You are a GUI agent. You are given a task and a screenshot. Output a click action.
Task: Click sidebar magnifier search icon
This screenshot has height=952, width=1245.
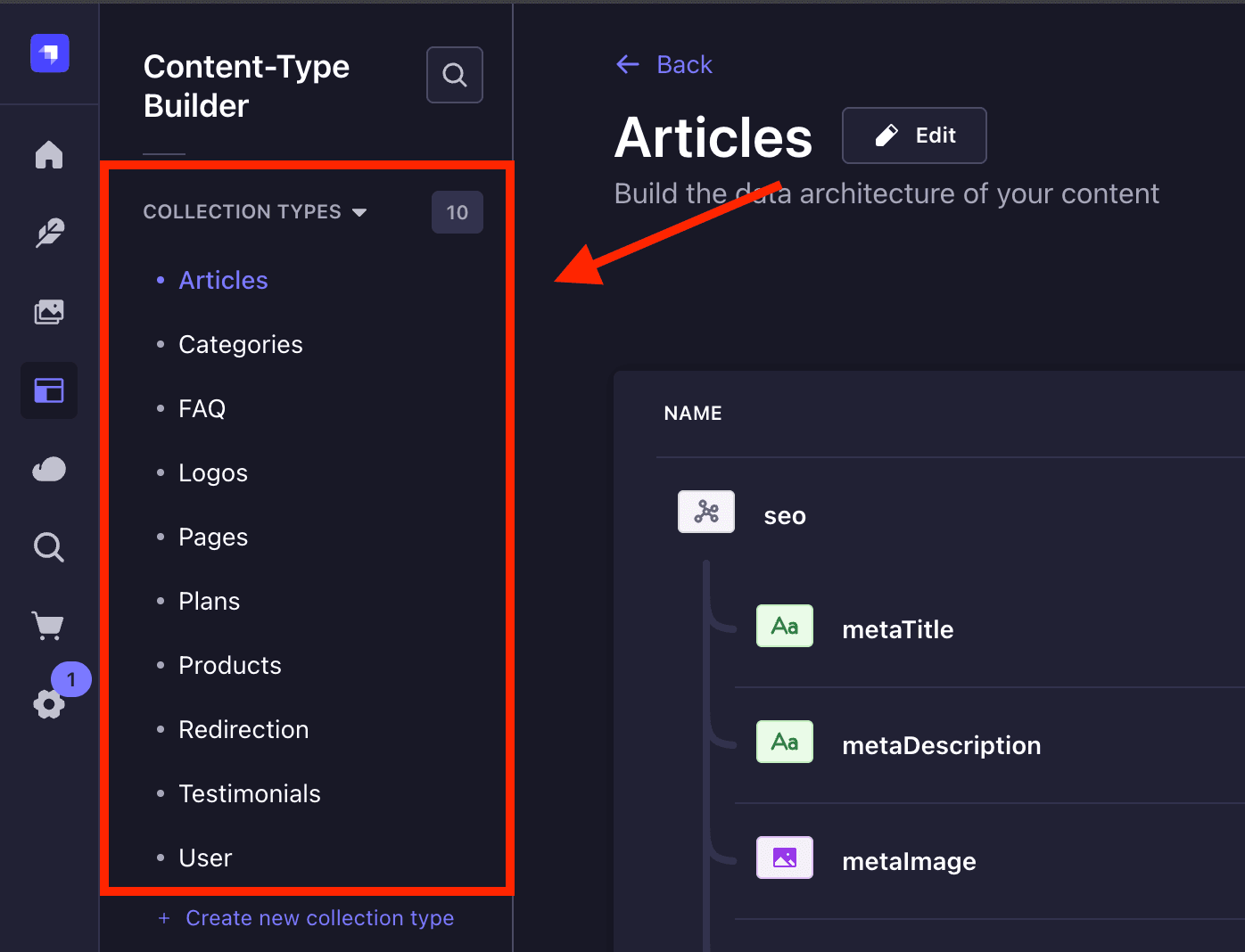tap(49, 547)
